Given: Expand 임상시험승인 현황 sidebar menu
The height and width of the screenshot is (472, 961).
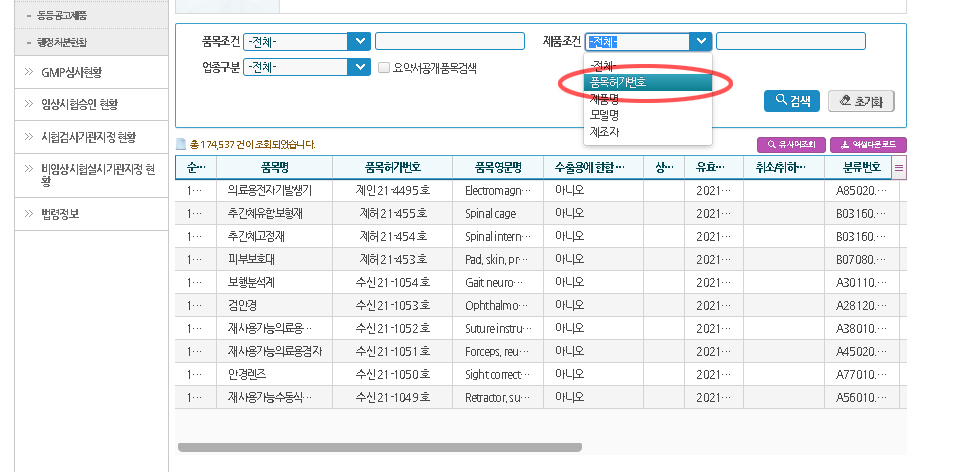Looking at the screenshot, I should (91, 104).
